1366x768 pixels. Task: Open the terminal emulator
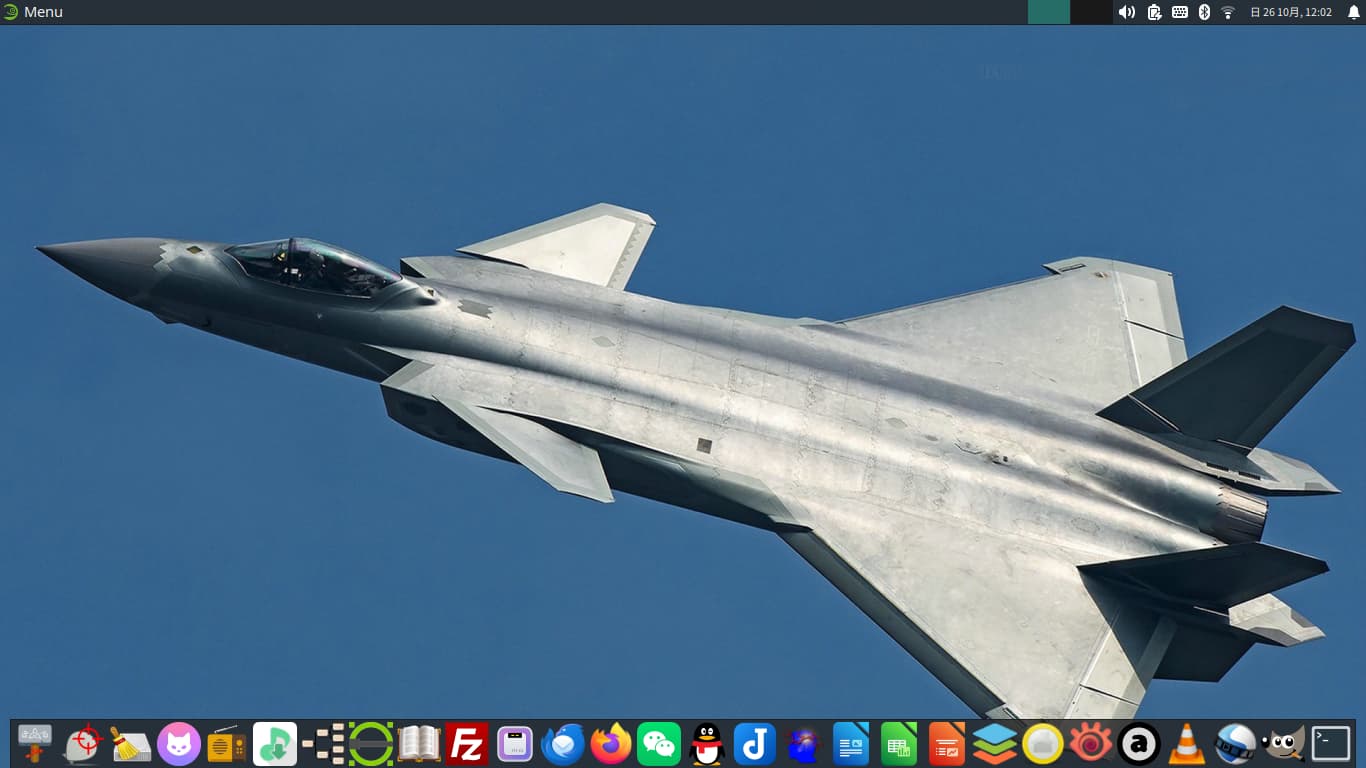point(1331,744)
